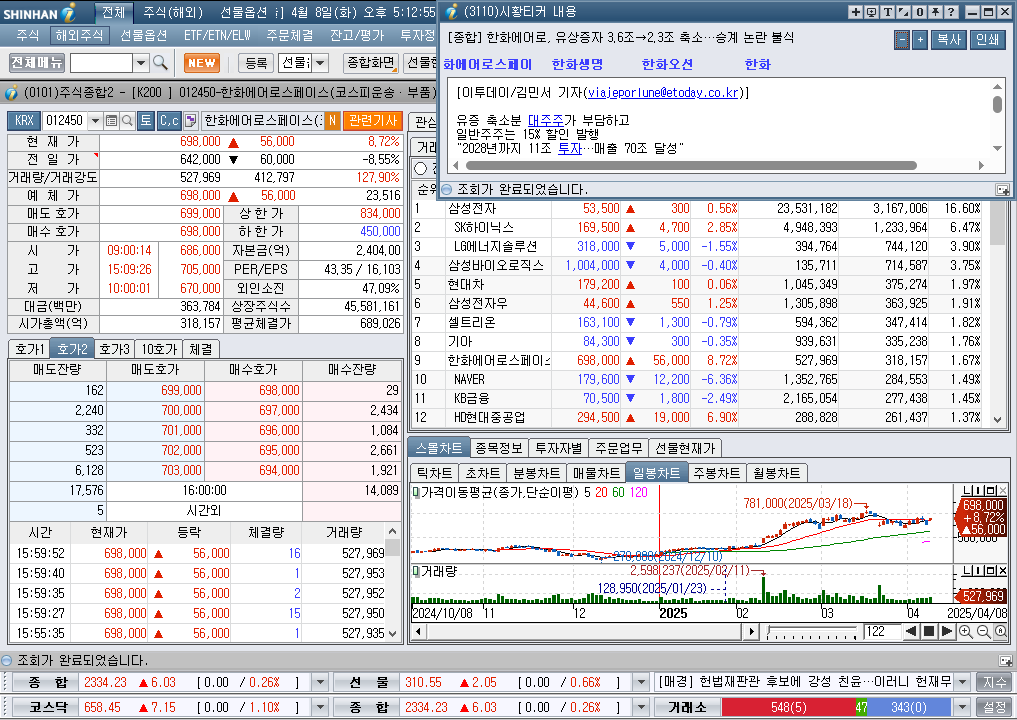Open the dropdown beside 매경 news headline
Viewport: 1017px width, 720px height.
(963, 682)
